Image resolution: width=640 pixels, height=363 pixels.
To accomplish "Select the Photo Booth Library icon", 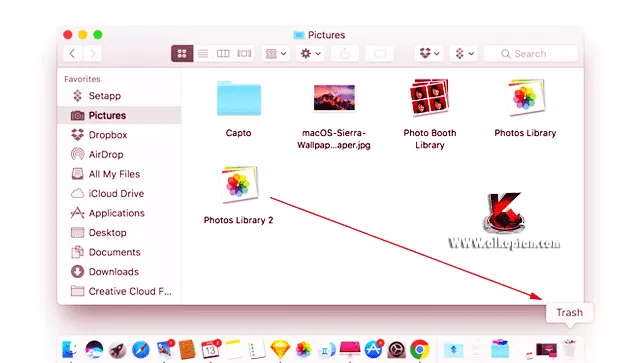I will [429, 97].
